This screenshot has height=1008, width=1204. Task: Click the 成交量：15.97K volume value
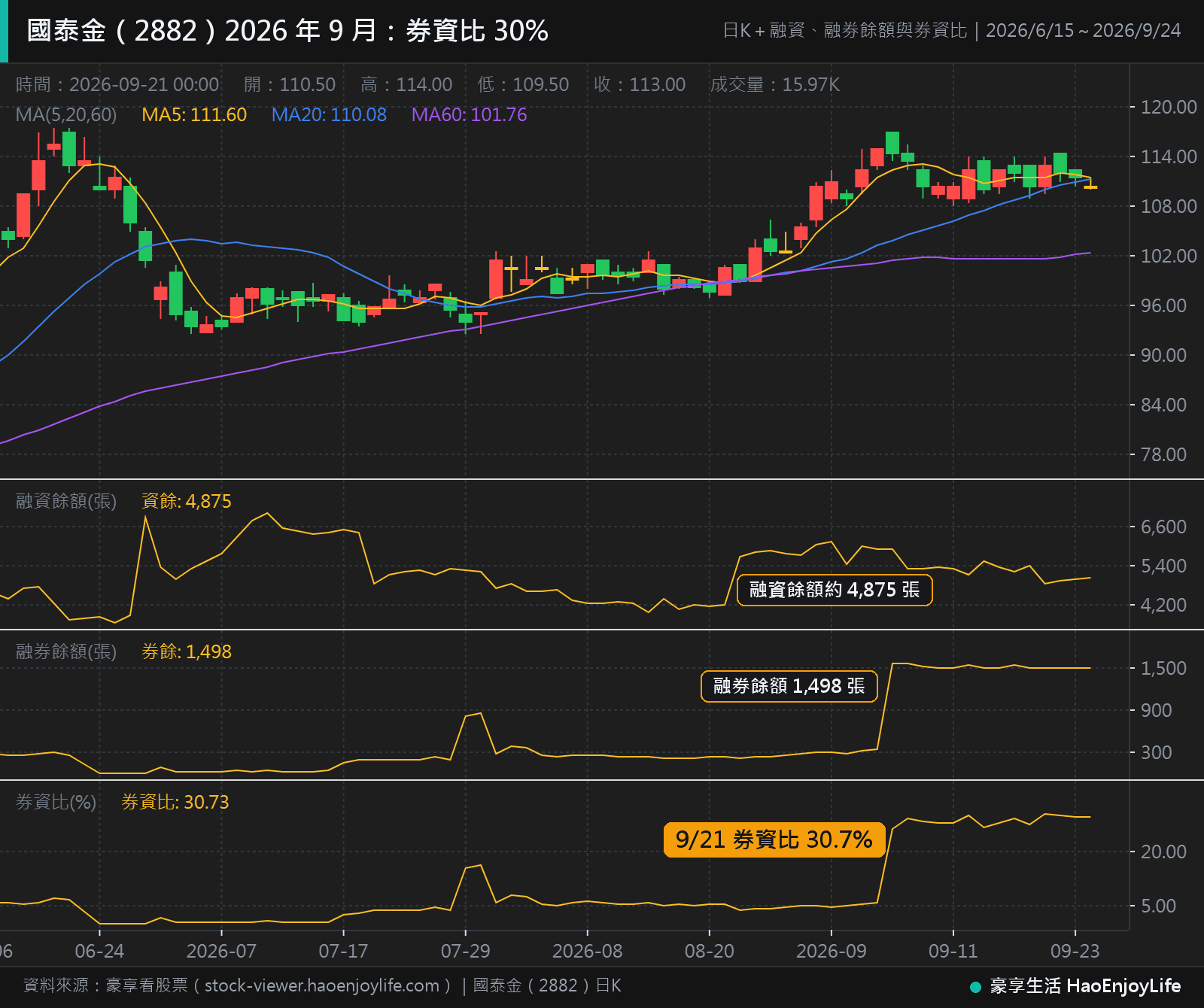point(775,84)
